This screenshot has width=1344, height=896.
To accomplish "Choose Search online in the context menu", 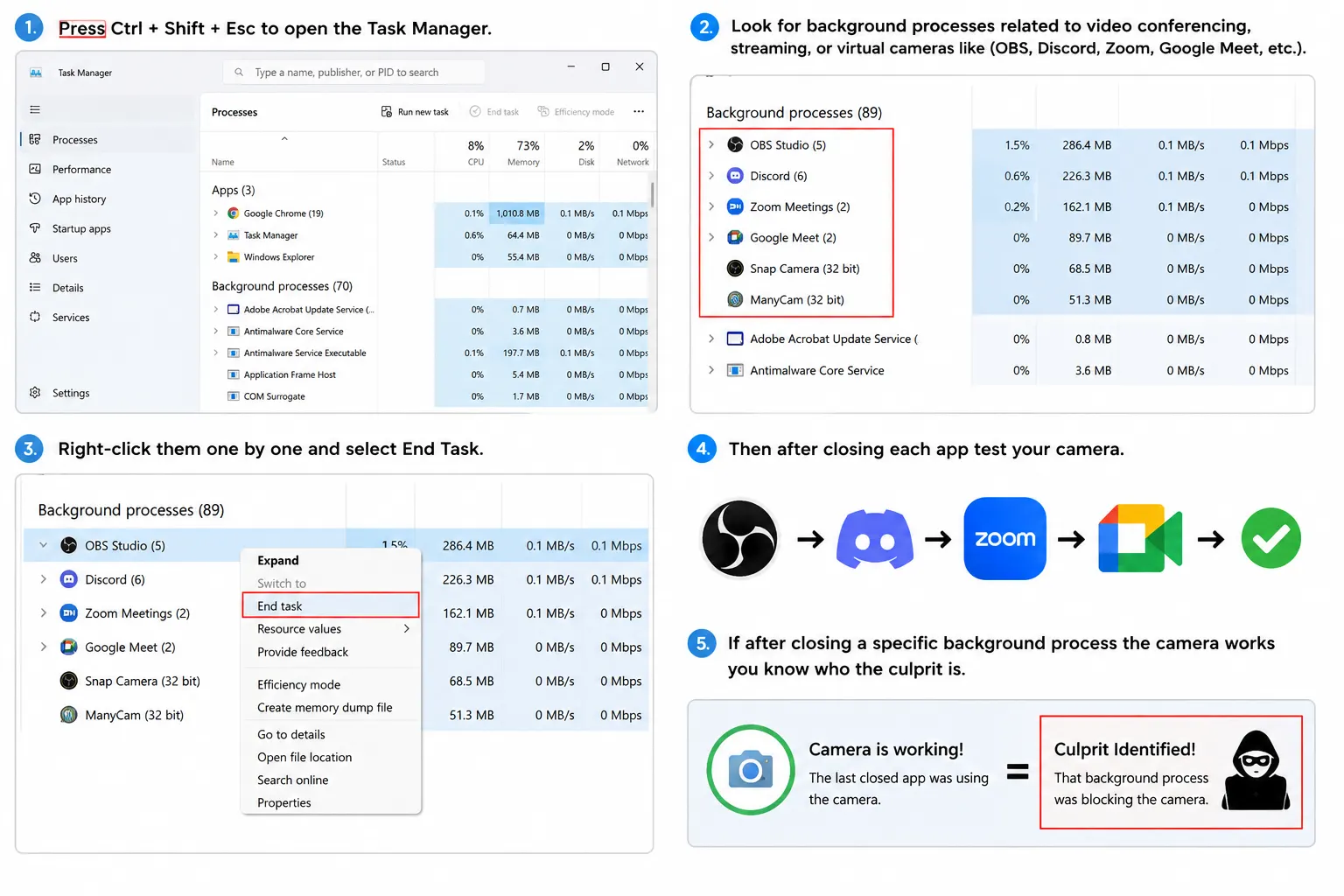I will (331, 780).
